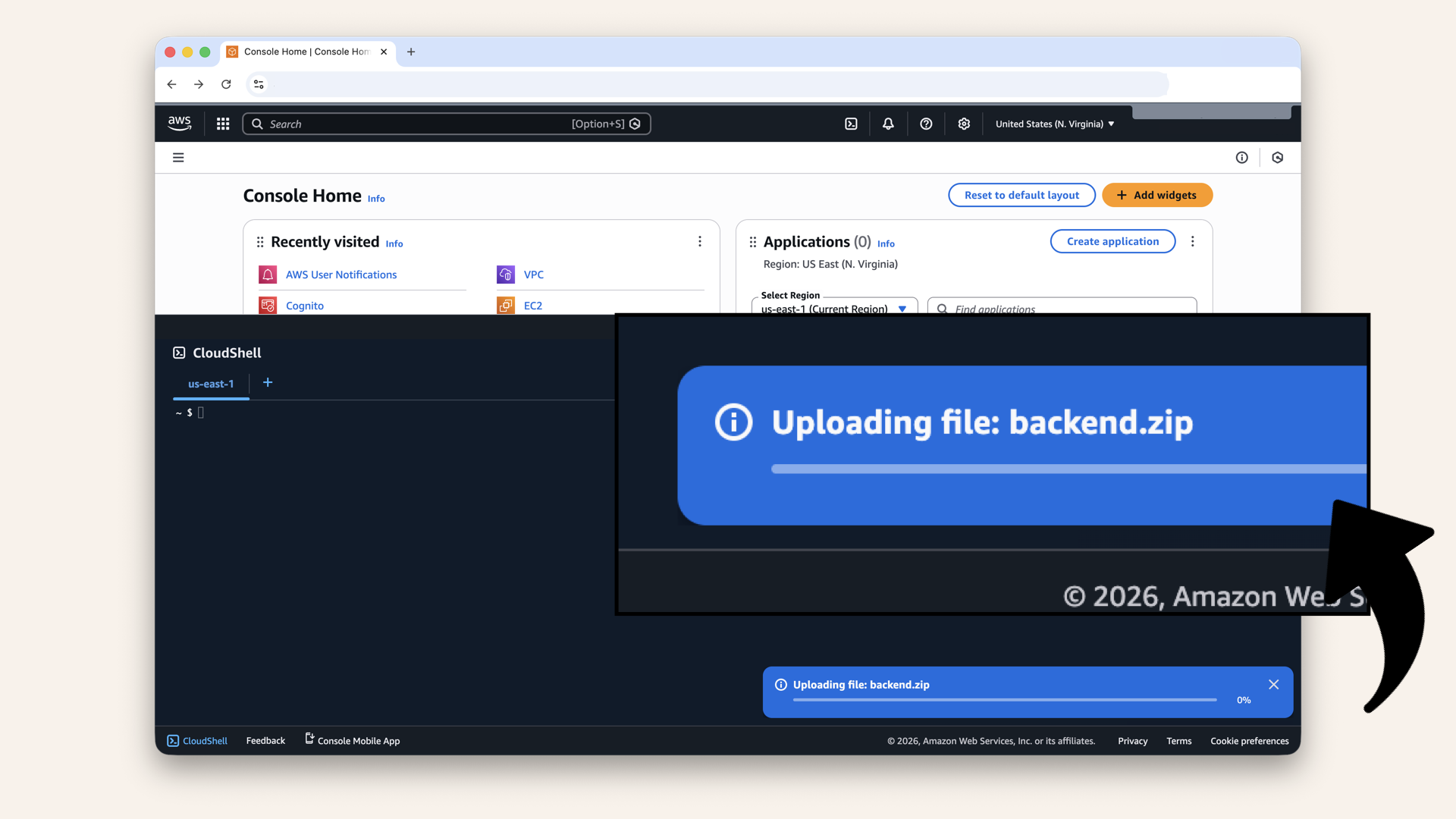The height and width of the screenshot is (819, 1456).
Task: Open a new CloudShell tab with plus button
Action: pos(267,383)
